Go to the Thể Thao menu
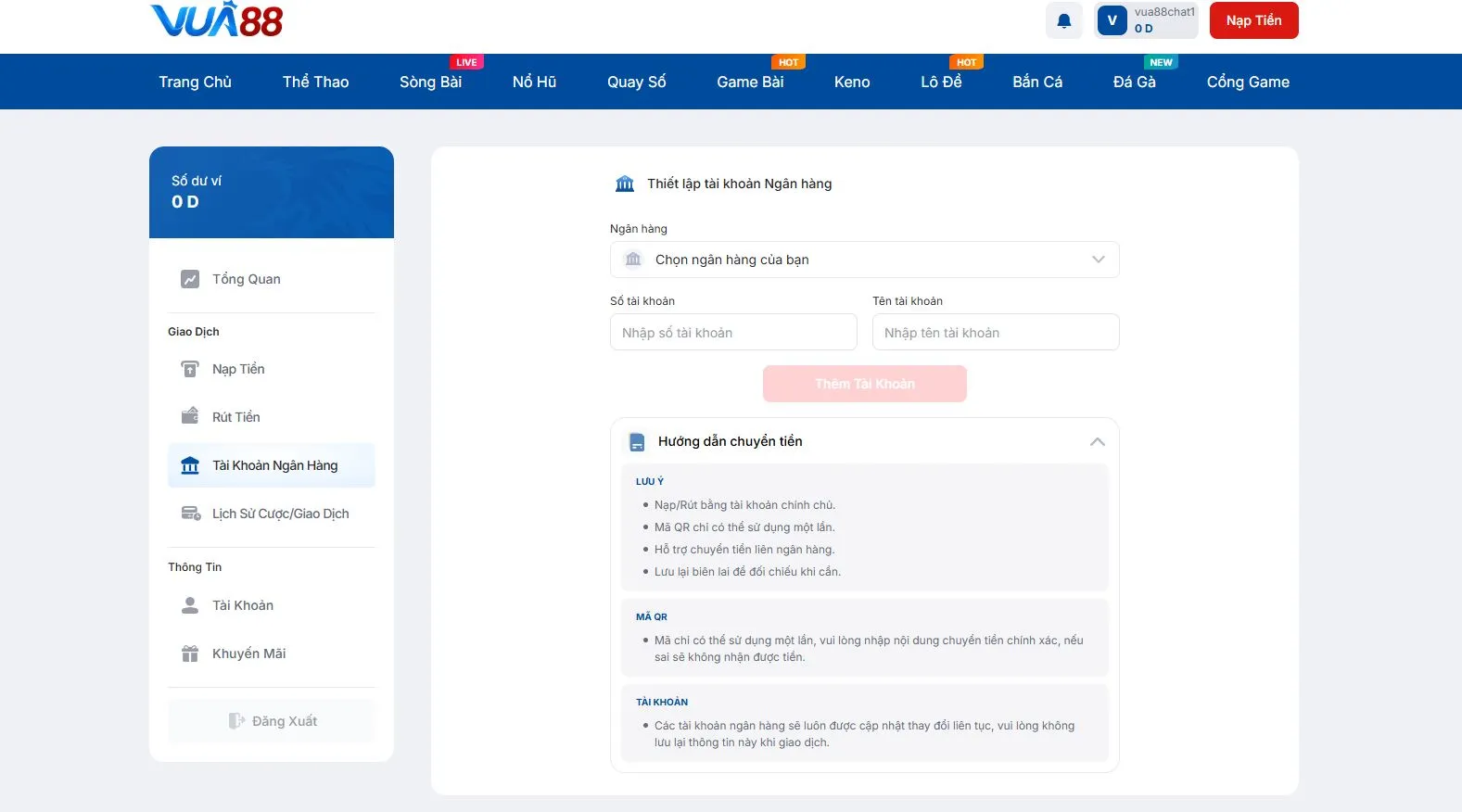 click(315, 82)
